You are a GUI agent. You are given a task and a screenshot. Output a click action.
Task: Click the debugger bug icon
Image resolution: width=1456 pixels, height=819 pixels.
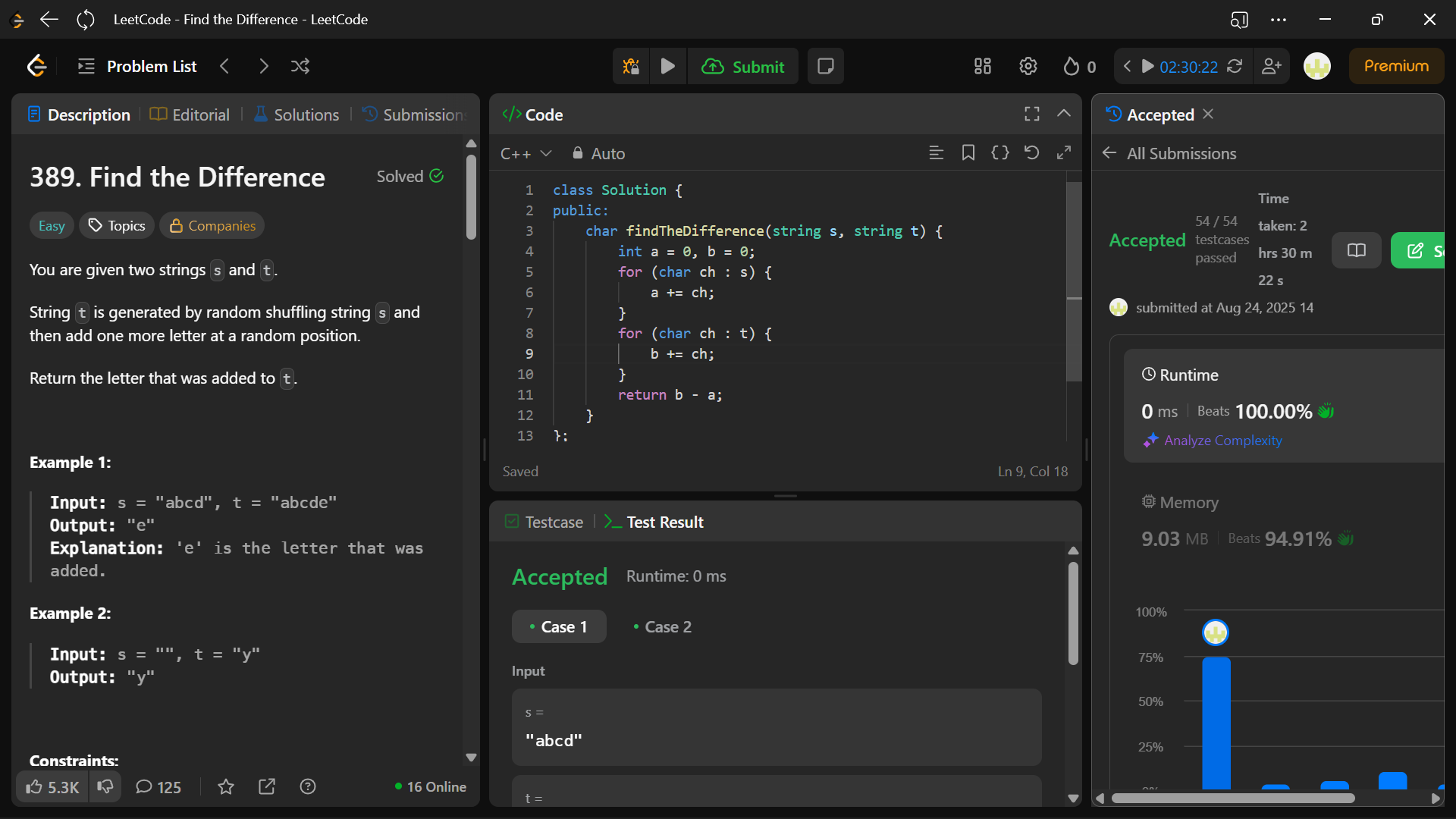(x=630, y=67)
